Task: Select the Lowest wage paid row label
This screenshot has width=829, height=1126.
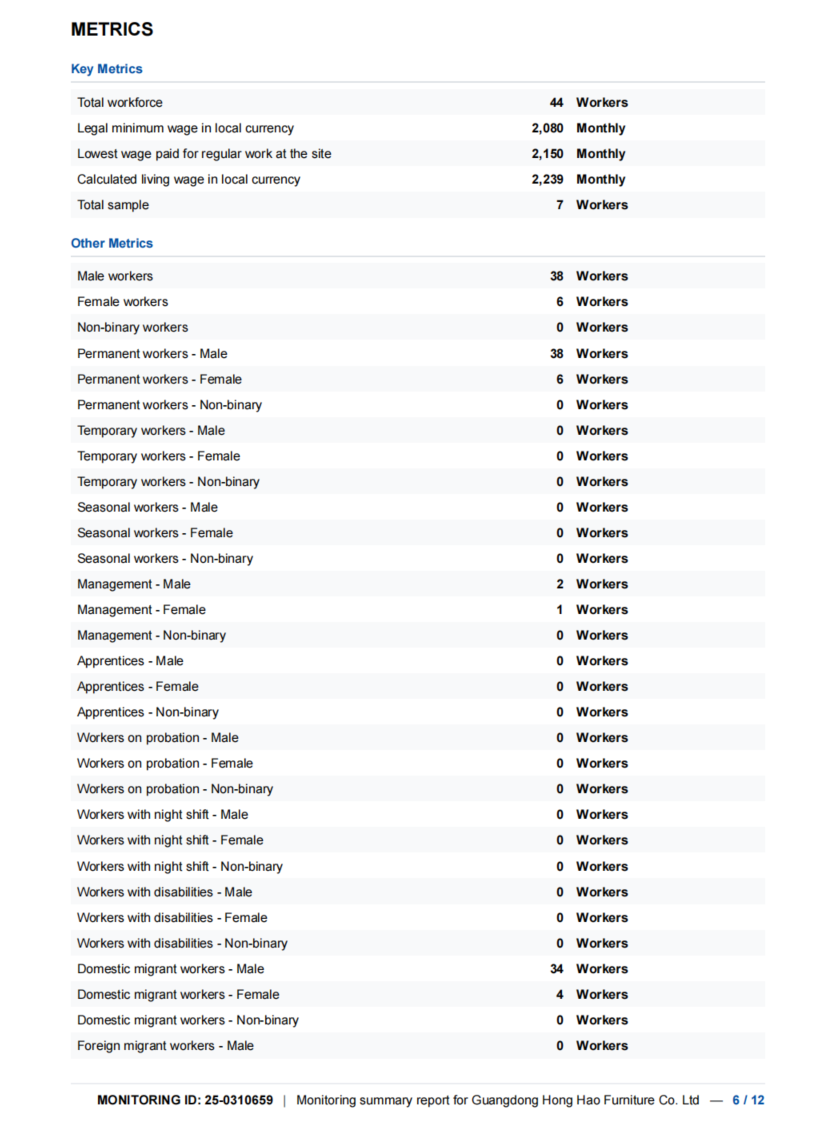Action: pyautogui.click(x=204, y=154)
